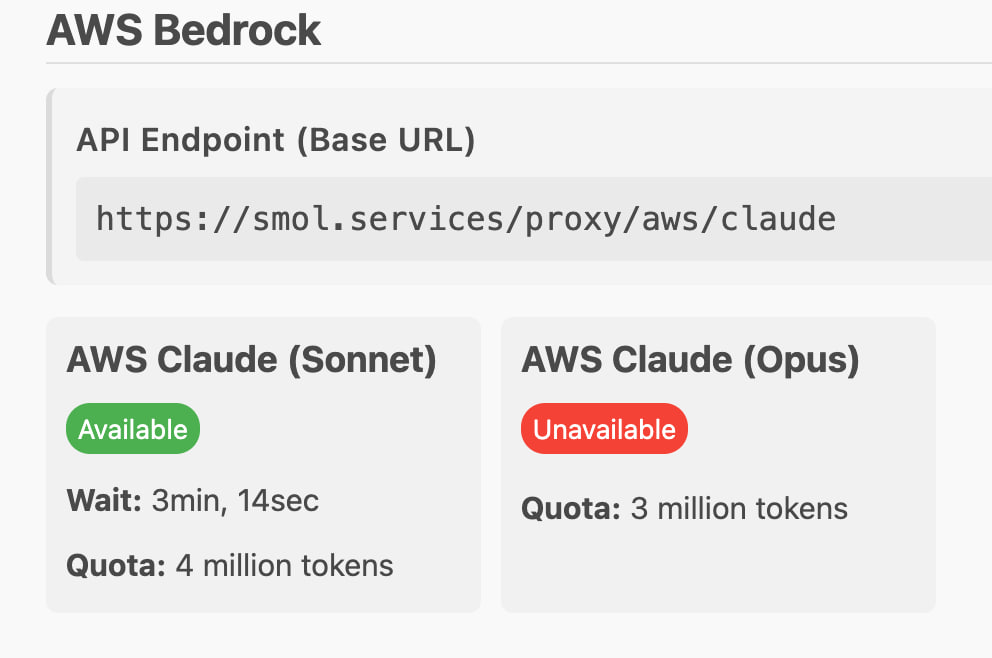Click the Quota label in Sonnet card
Screen dimensions: 992x658
[x=115, y=565]
